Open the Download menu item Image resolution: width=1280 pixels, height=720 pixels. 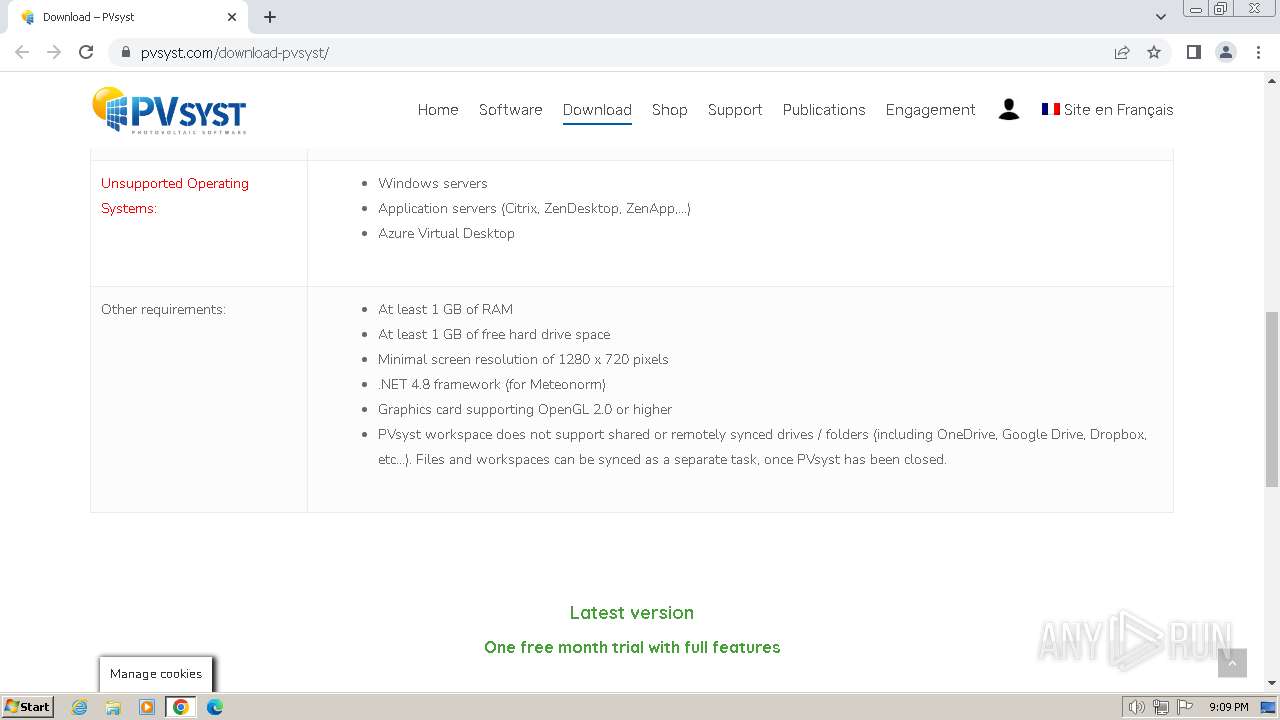pyautogui.click(x=597, y=110)
